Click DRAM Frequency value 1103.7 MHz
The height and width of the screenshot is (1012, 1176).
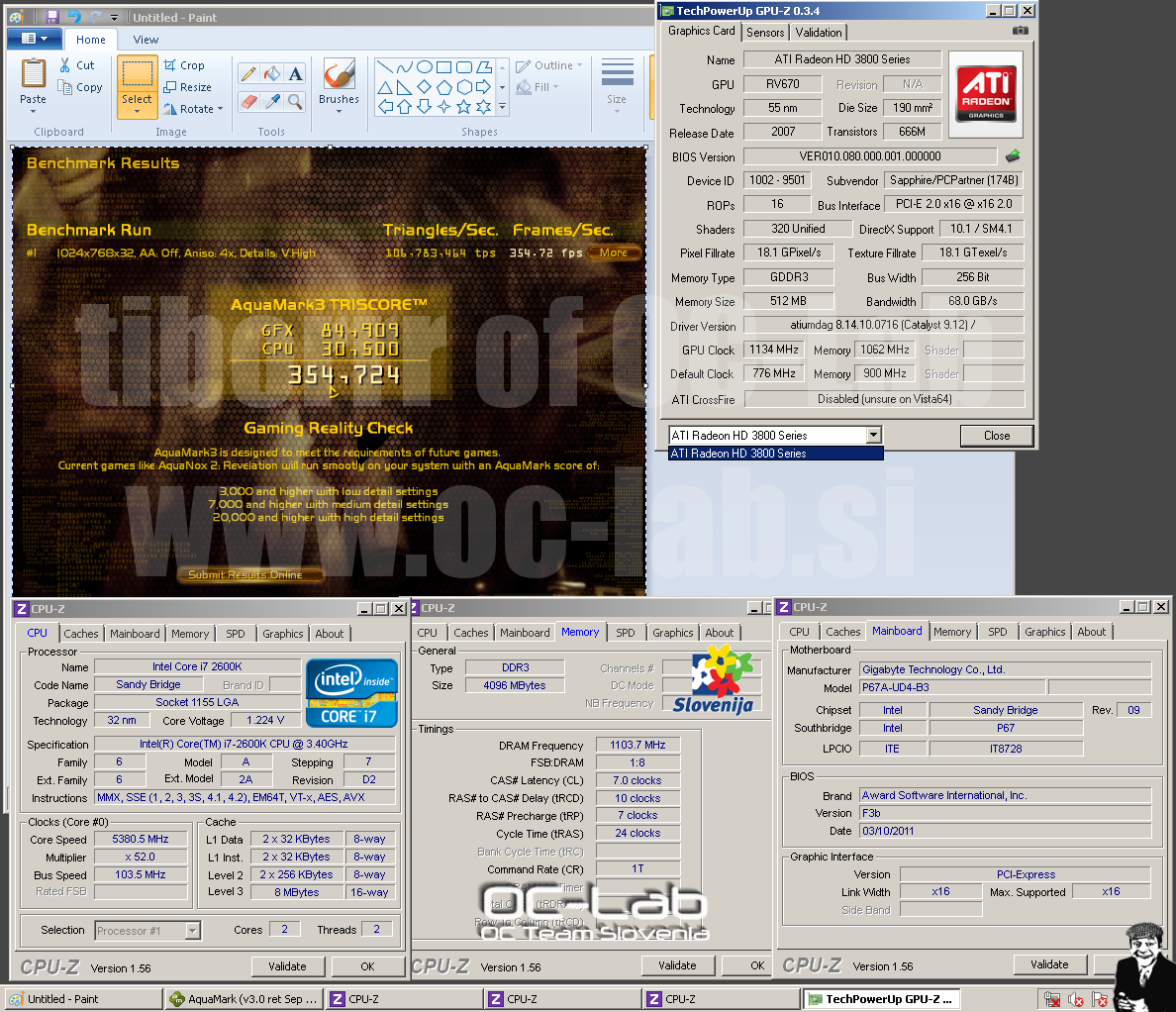point(637,745)
